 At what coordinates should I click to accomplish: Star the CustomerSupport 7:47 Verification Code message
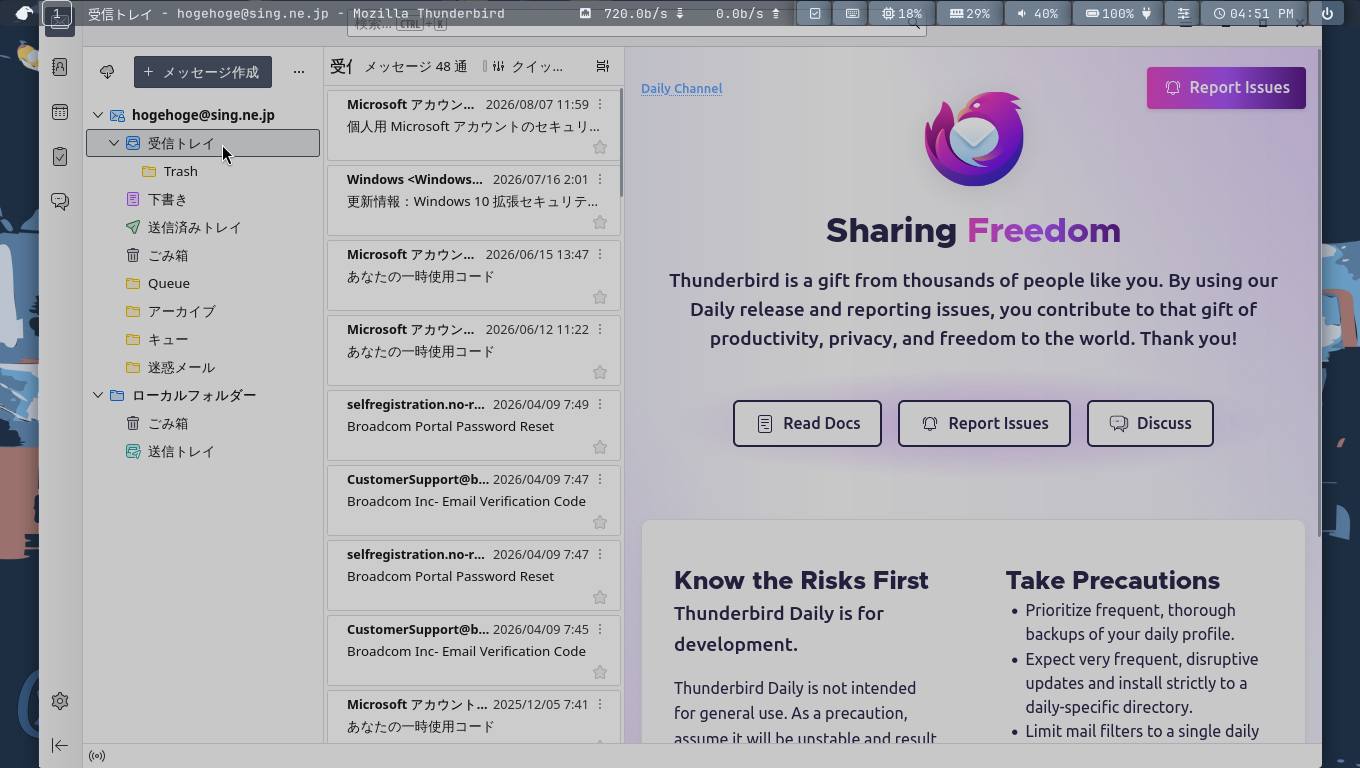click(600, 522)
